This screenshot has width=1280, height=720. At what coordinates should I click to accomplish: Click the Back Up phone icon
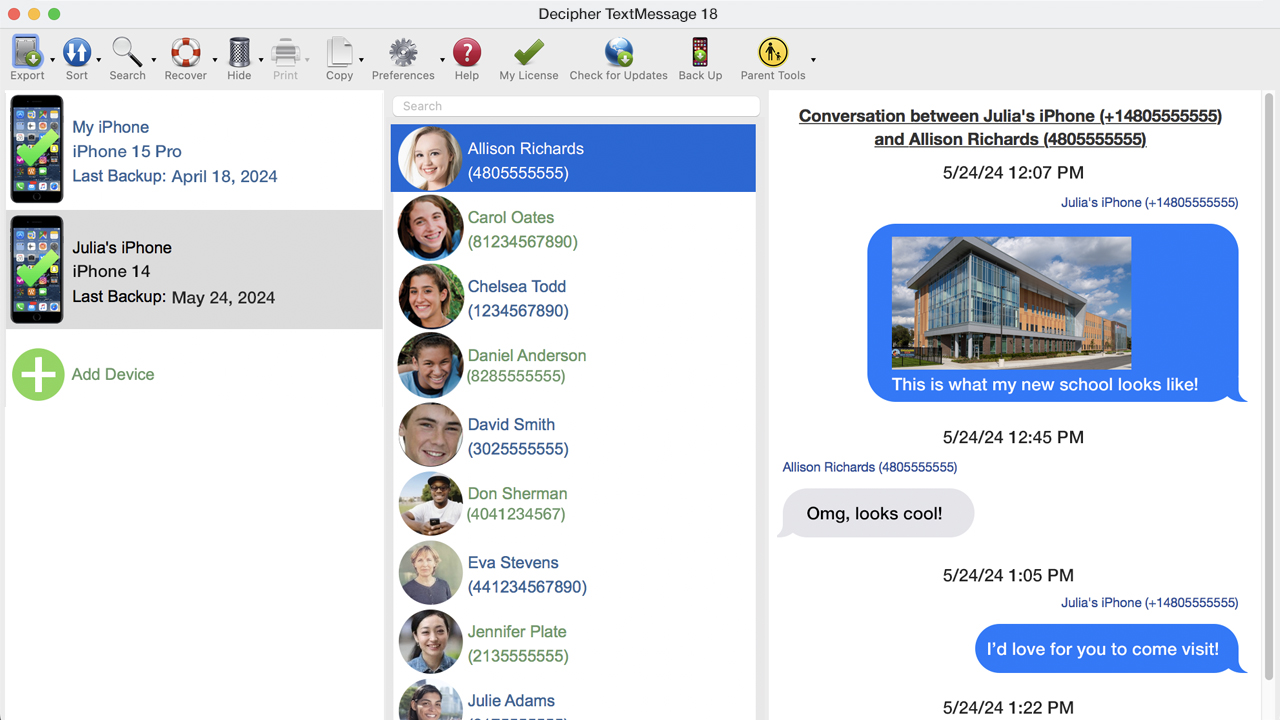coord(700,53)
